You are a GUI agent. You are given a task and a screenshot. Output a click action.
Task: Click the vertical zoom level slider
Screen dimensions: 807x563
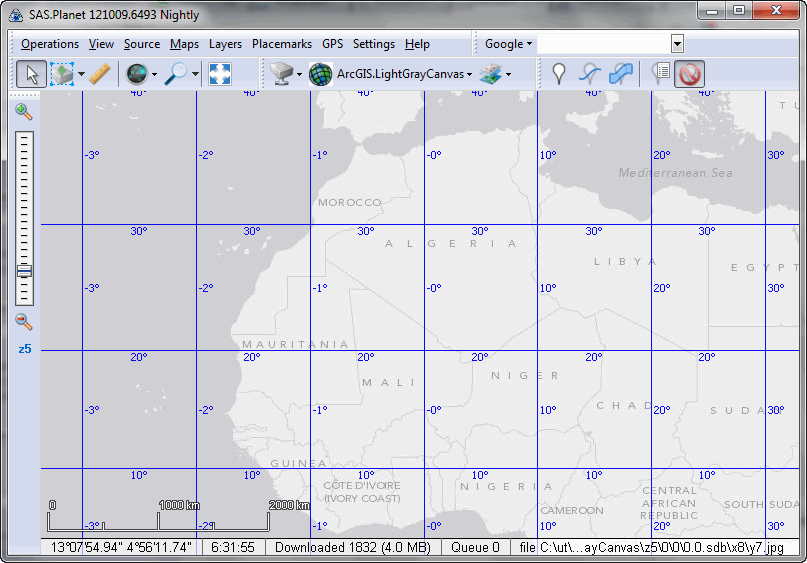pyautogui.click(x=24, y=218)
